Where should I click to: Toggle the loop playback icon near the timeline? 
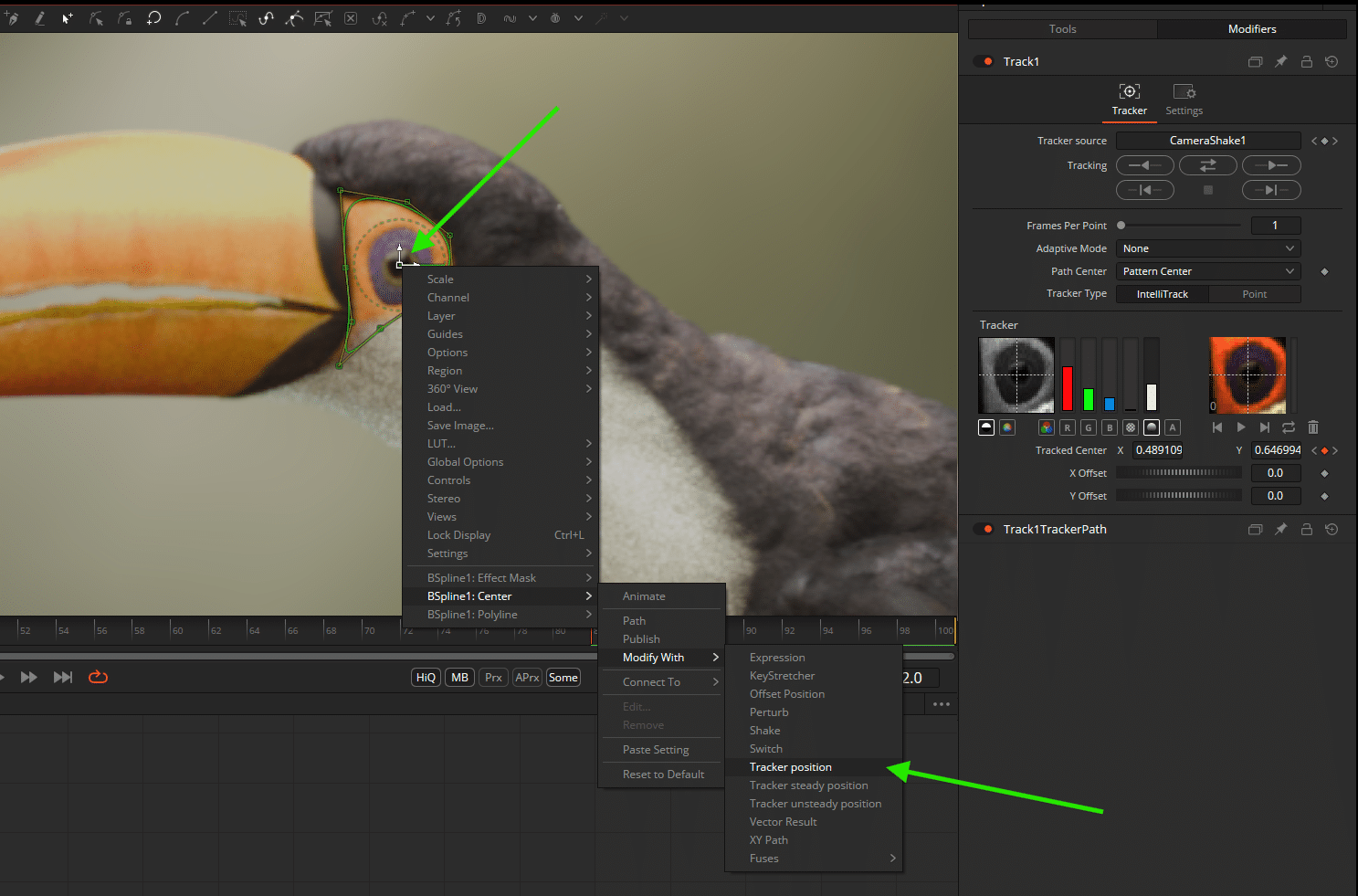[98, 677]
